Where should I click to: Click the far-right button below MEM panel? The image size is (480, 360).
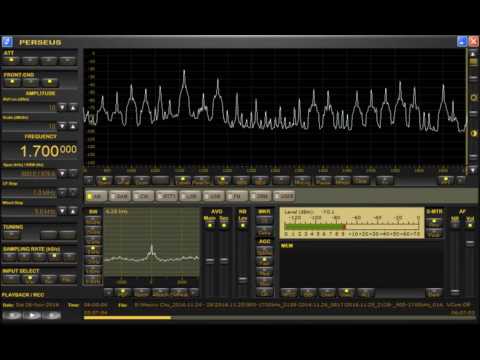(434, 293)
